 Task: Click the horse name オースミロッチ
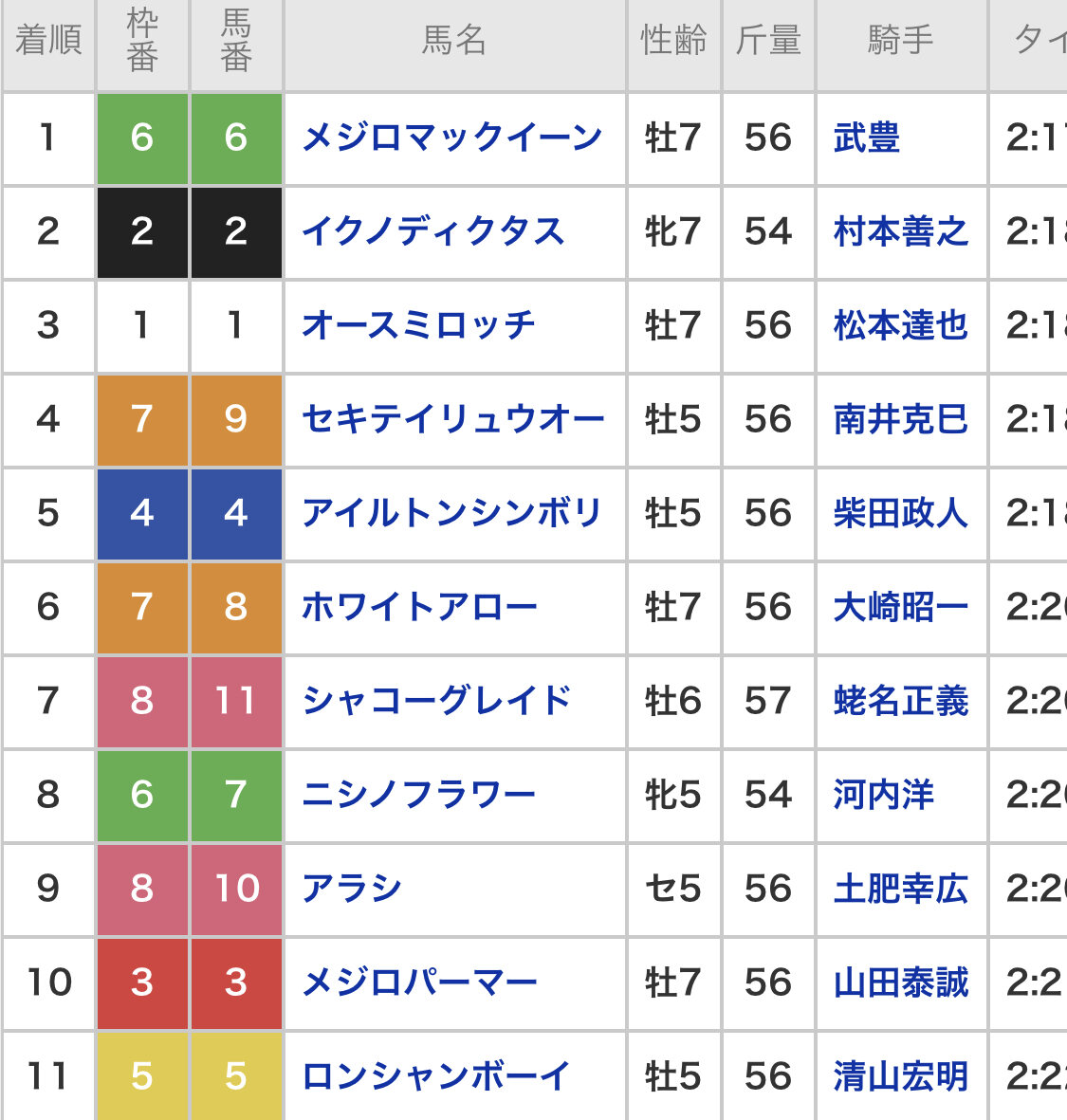[x=418, y=326]
